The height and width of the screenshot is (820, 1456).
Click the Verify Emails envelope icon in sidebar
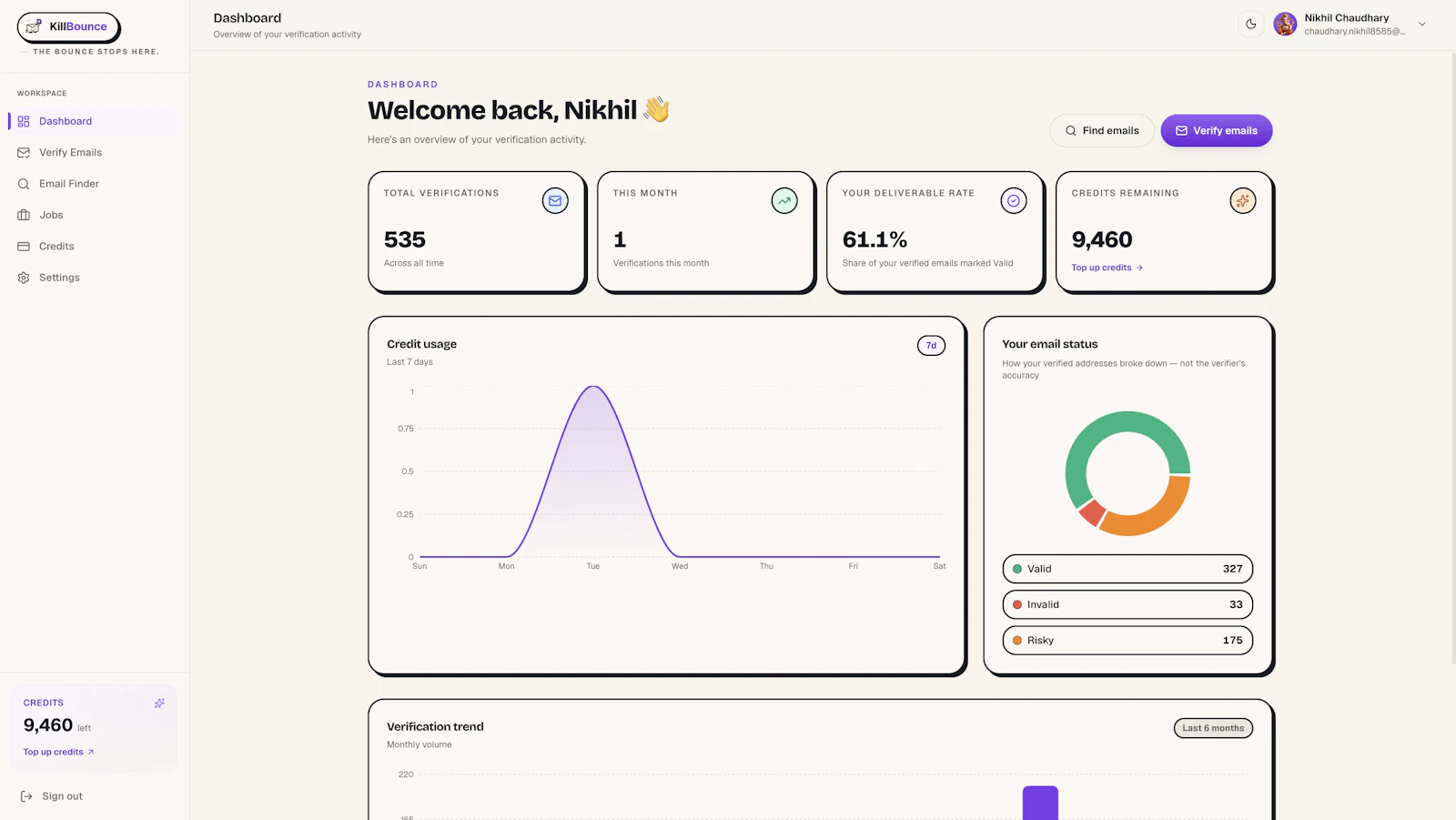click(x=24, y=153)
